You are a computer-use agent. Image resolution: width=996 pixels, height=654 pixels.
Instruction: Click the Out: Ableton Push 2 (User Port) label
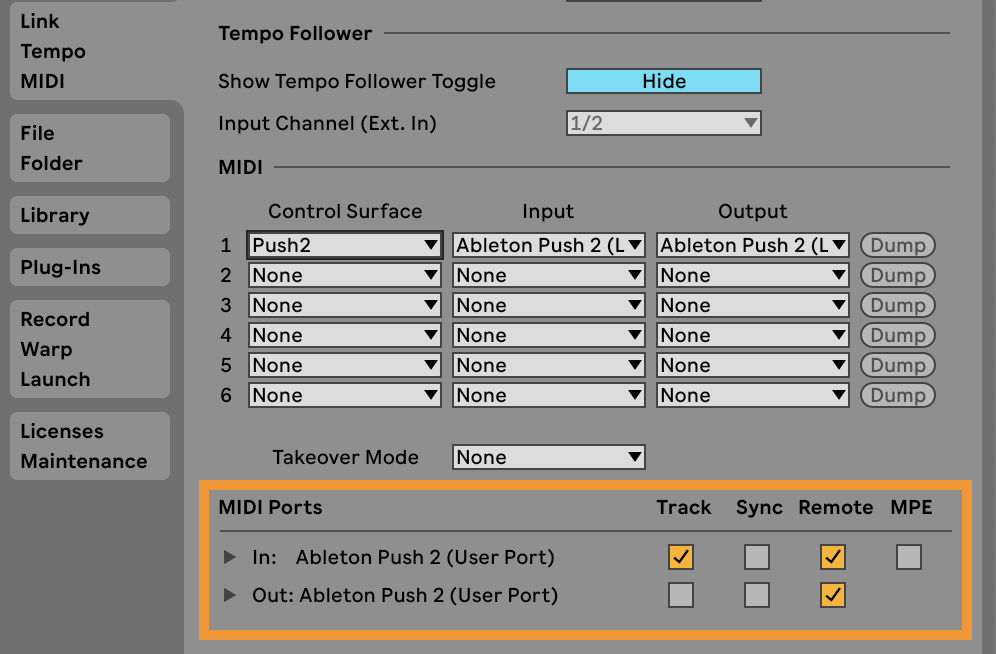click(405, 596)
